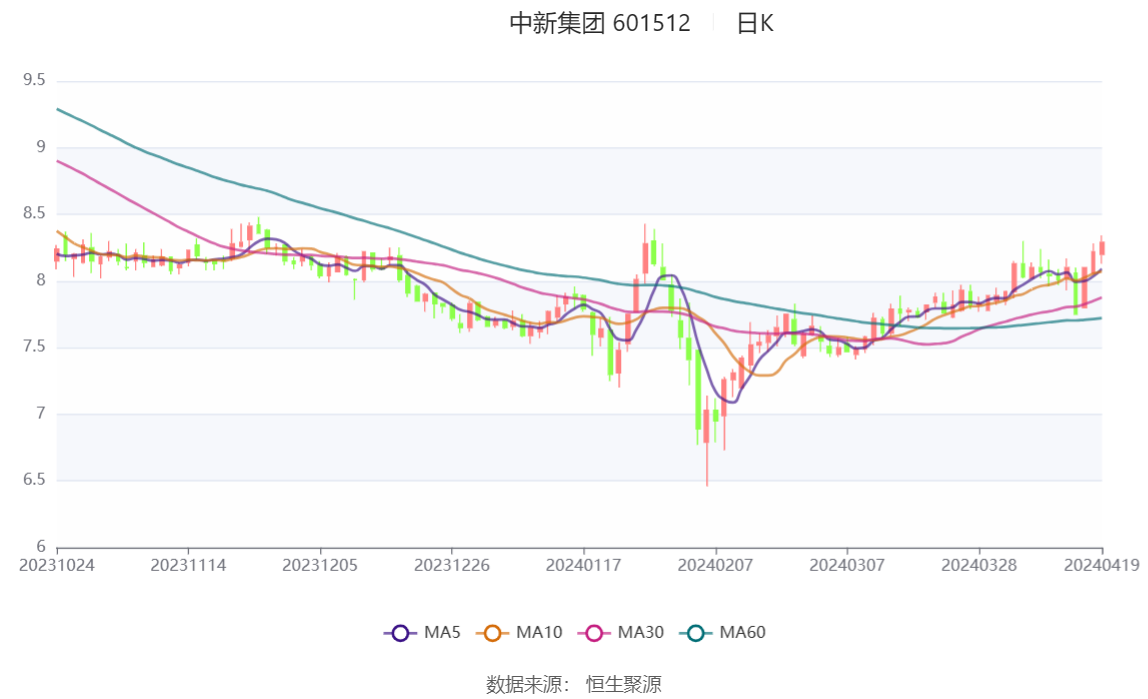Viewport: 1148px width, 699px height.
Task: Click the 恒生聚源 data source text
Action: [x=623, y=684]
